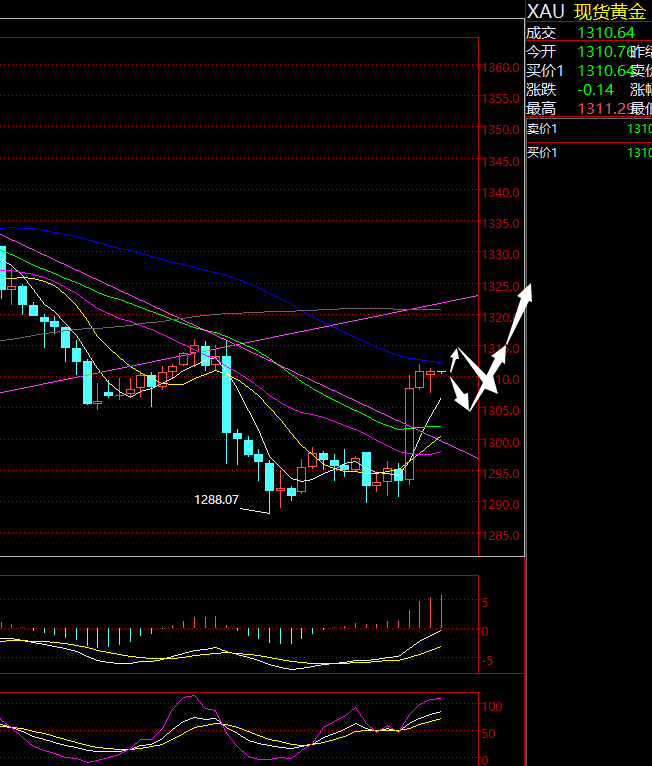This screenshot has width=652, height=766.
Task: Click the 1290.0 price axis label
Action: click(501, 505)
